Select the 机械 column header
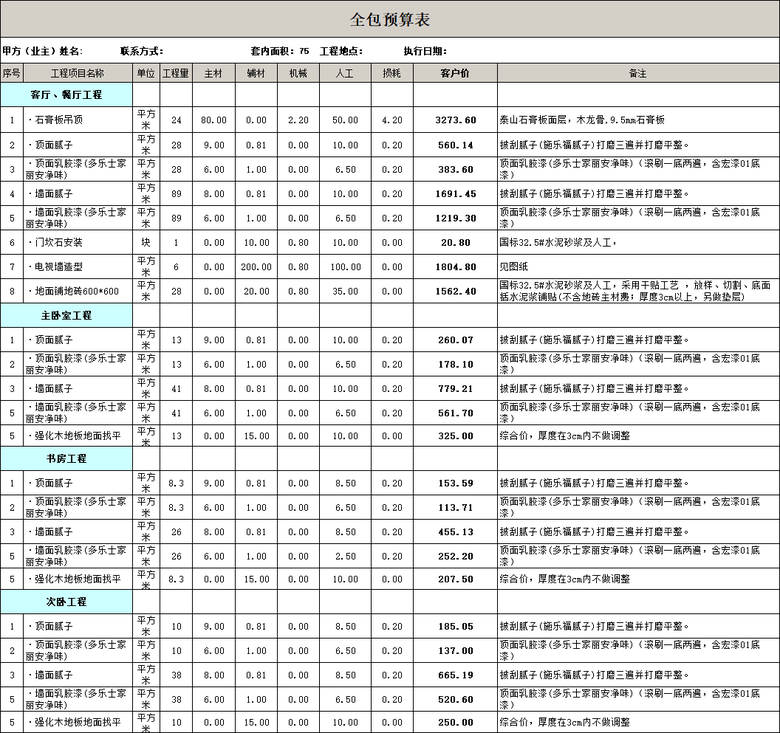 coord(298,73)
